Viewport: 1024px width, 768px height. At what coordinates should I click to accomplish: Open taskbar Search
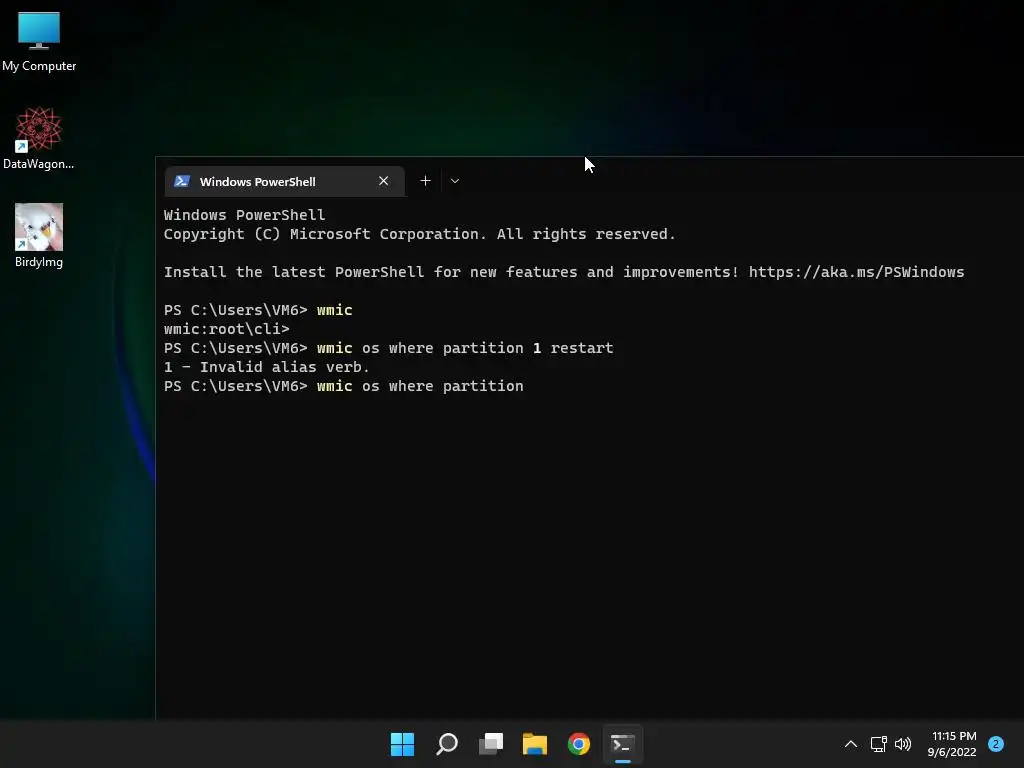tap(447, 744)
